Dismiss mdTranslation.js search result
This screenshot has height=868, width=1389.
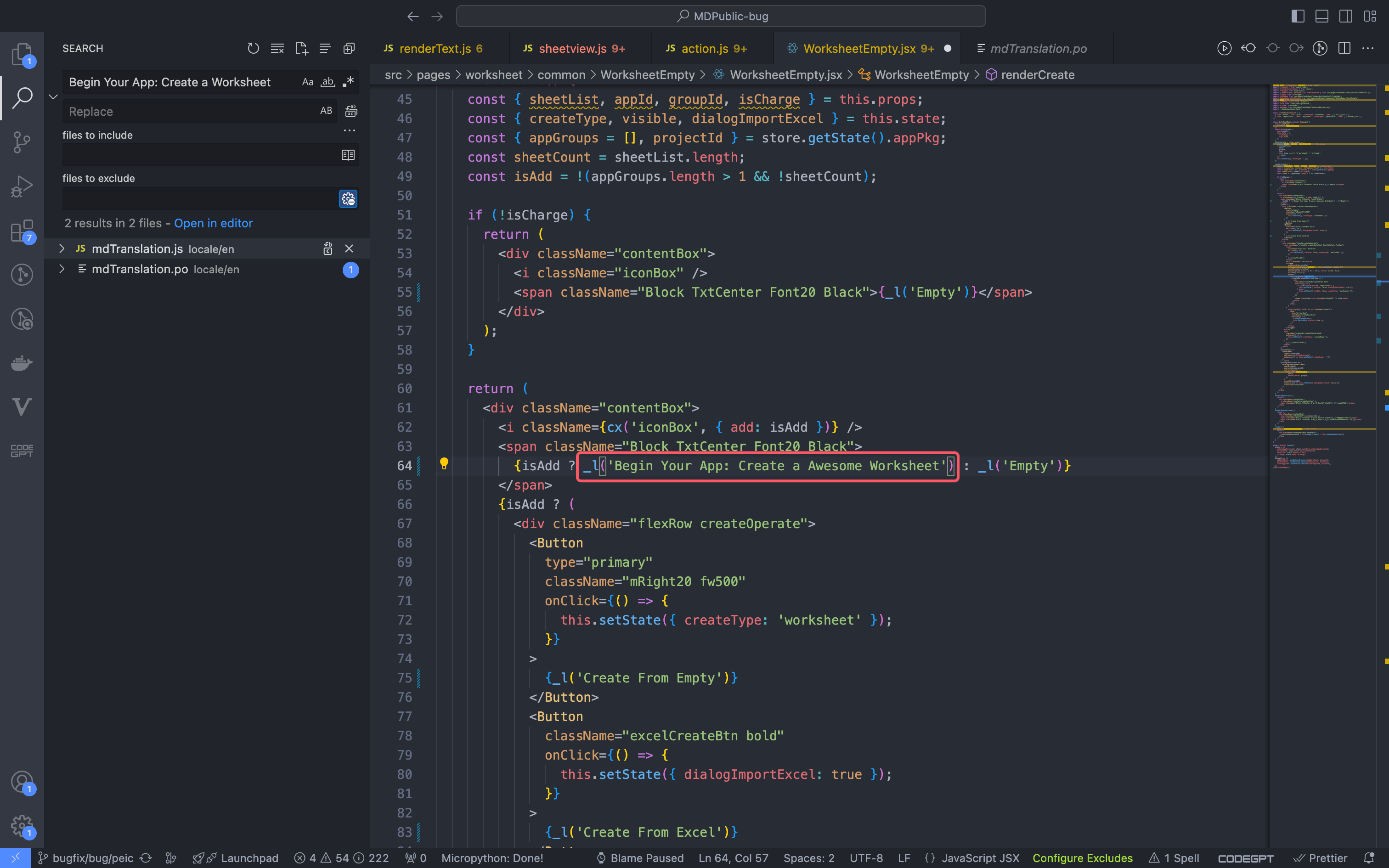coord(349,248)
